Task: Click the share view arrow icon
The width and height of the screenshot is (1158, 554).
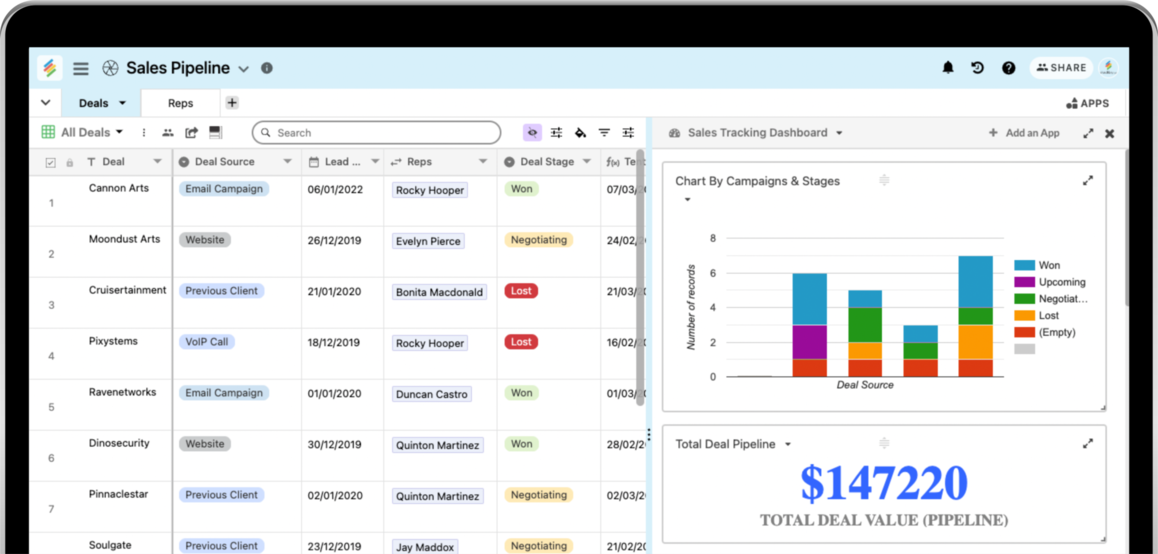Action: tap(191, 132)
